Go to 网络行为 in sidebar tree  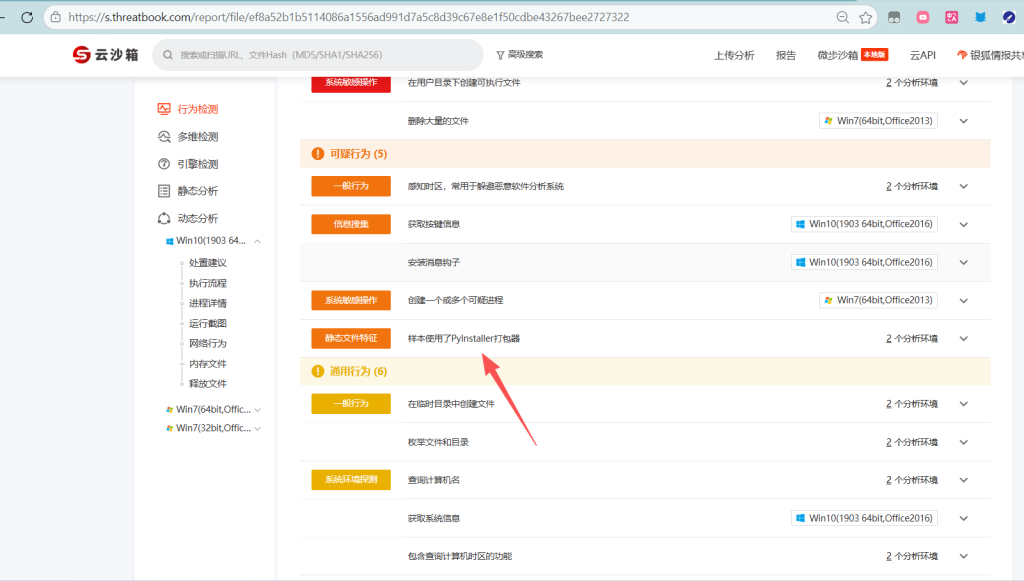(x=208, y=343)
